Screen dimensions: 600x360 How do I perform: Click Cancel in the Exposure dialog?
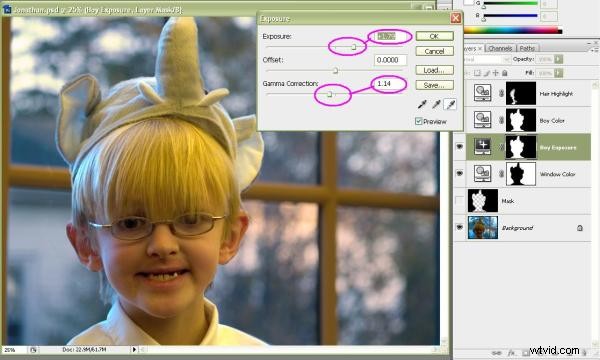434,51
